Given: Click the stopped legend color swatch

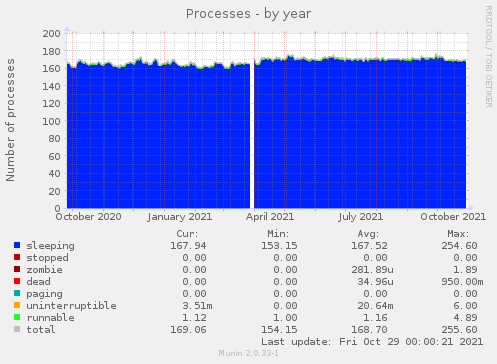Looking at the screenshot, I should click(x=17, y=257).
